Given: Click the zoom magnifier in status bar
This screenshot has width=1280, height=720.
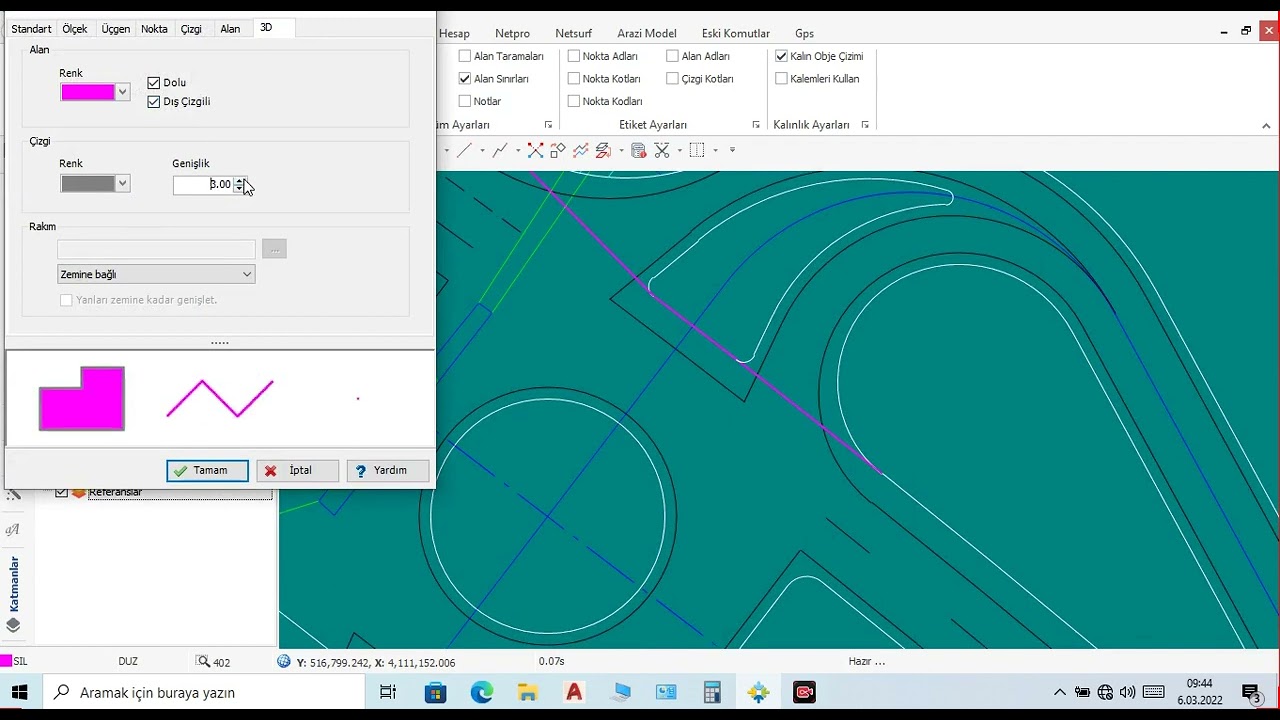Looking at the screenshot, I should pos(204,661).
